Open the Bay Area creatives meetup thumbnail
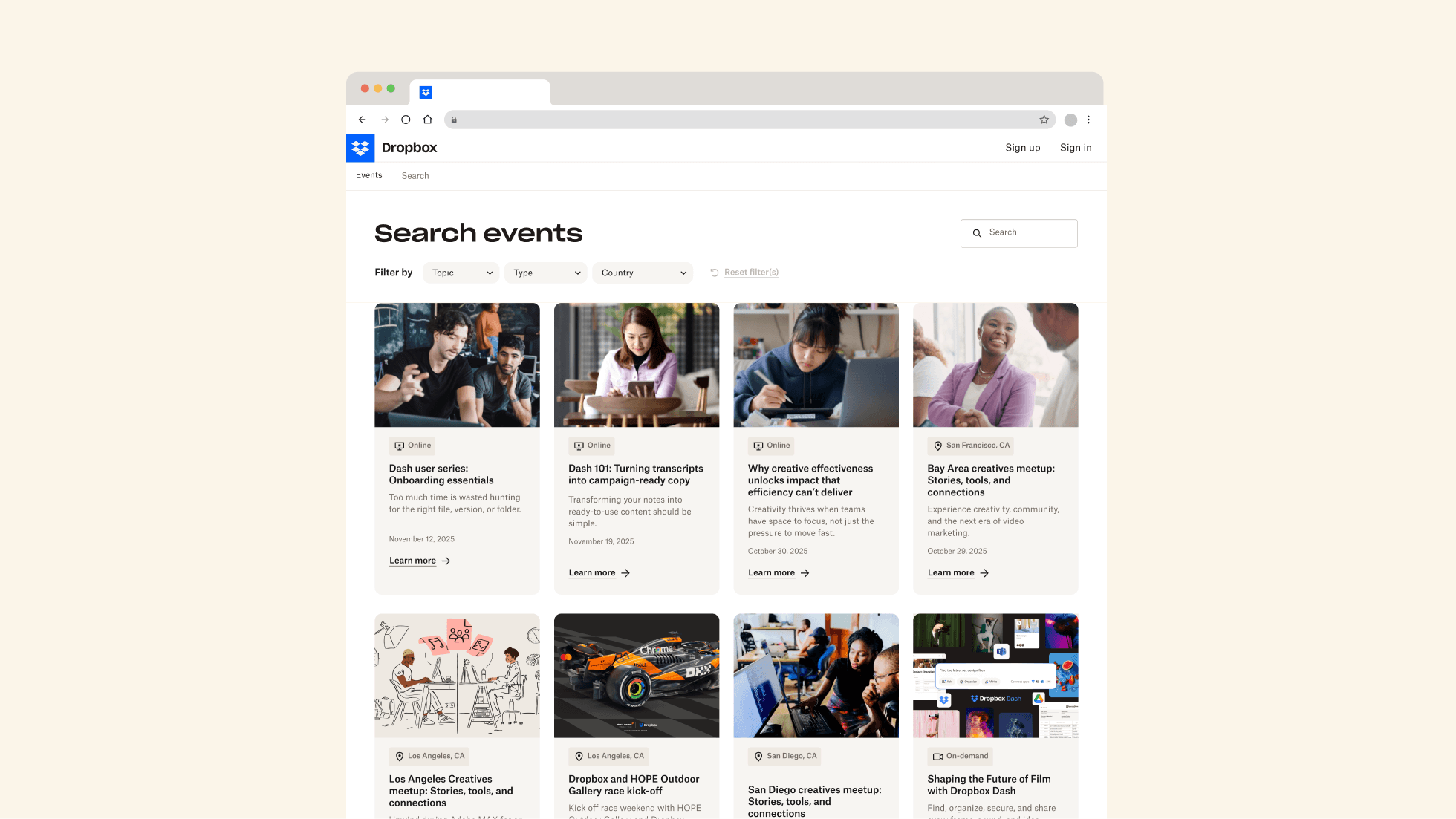The width and height of the screenshot is (1456, 819). [995, 365]
